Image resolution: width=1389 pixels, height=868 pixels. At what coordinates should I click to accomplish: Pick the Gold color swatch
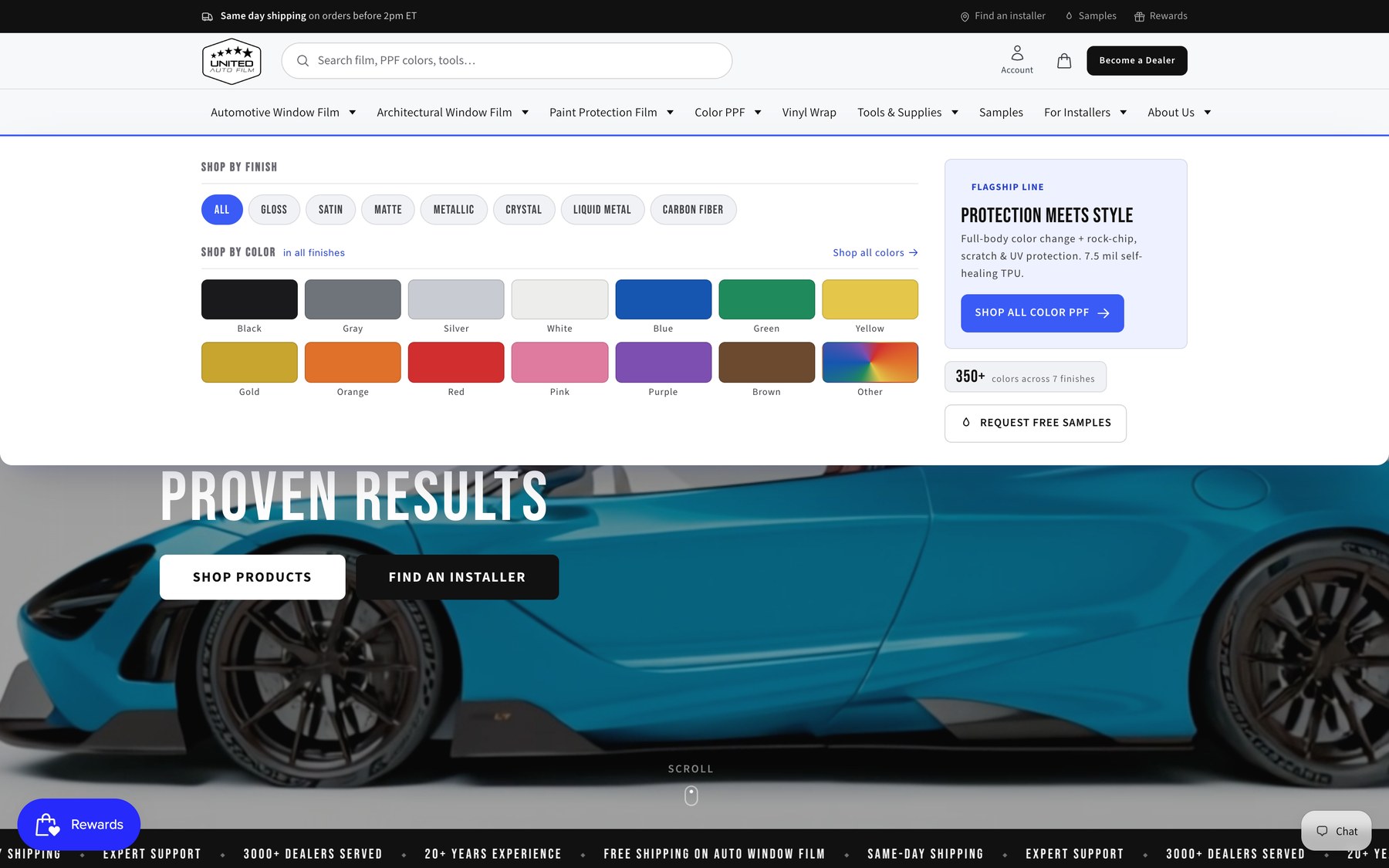coord(249,363)
